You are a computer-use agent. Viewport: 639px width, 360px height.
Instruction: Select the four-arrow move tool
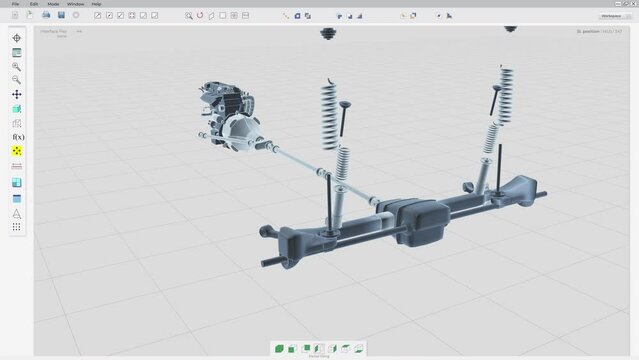coord(17,95)
